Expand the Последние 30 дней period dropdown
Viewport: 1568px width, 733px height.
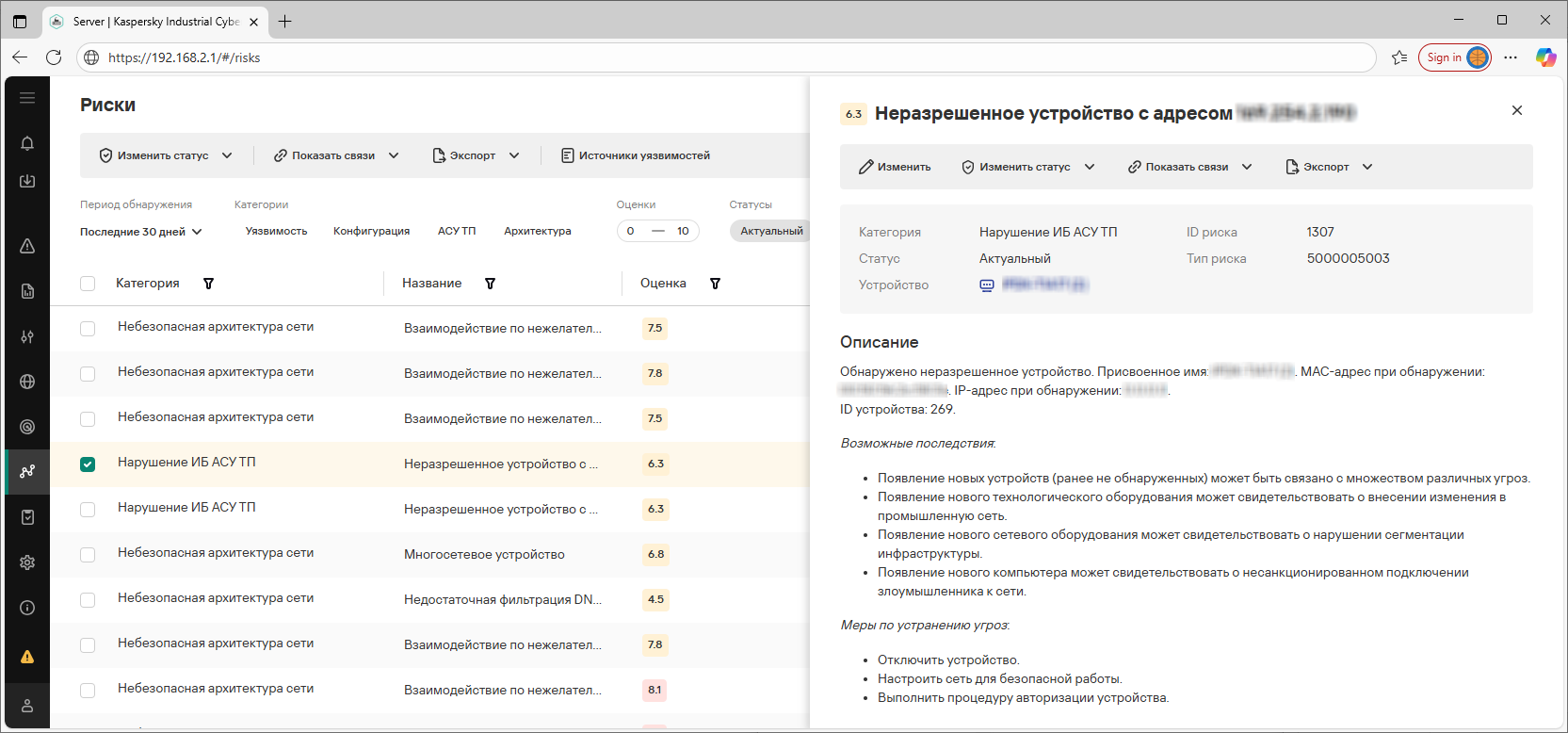click(141, 232)
